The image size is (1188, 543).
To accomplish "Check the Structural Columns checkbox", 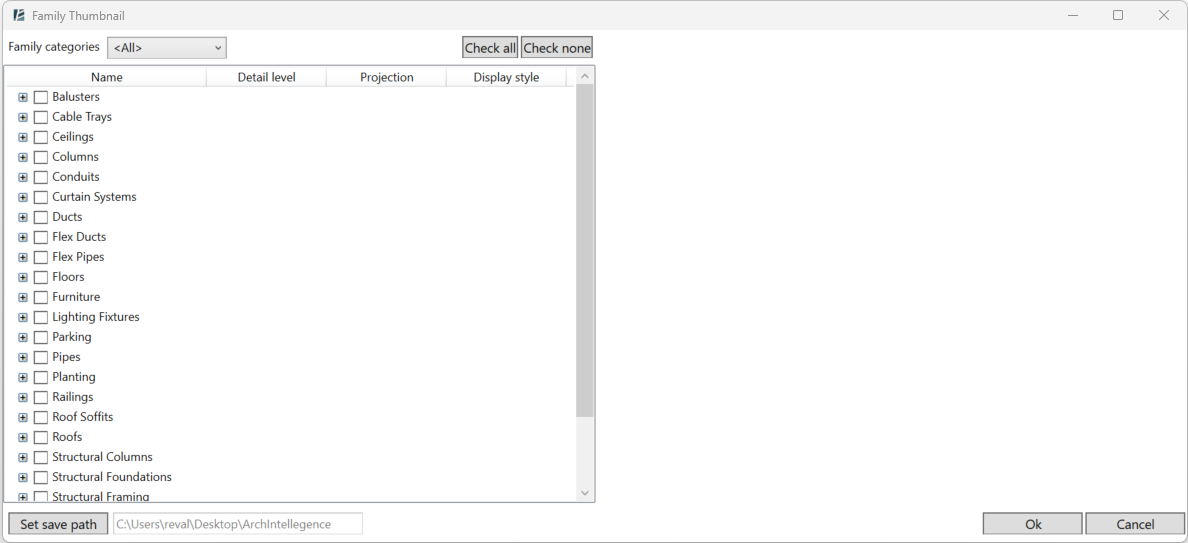I will (41, 457).
